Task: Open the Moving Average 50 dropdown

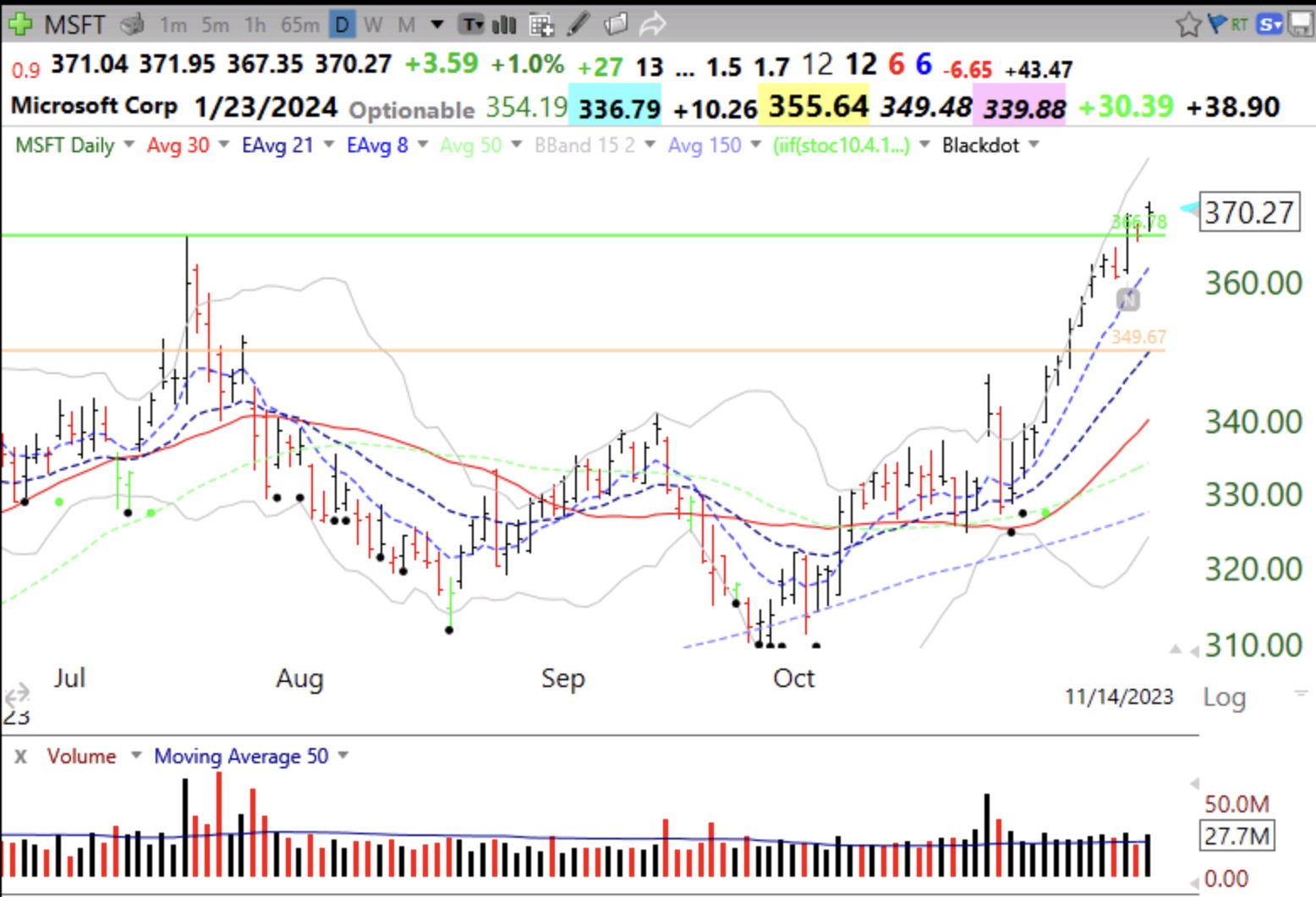Action: [343, 755]
